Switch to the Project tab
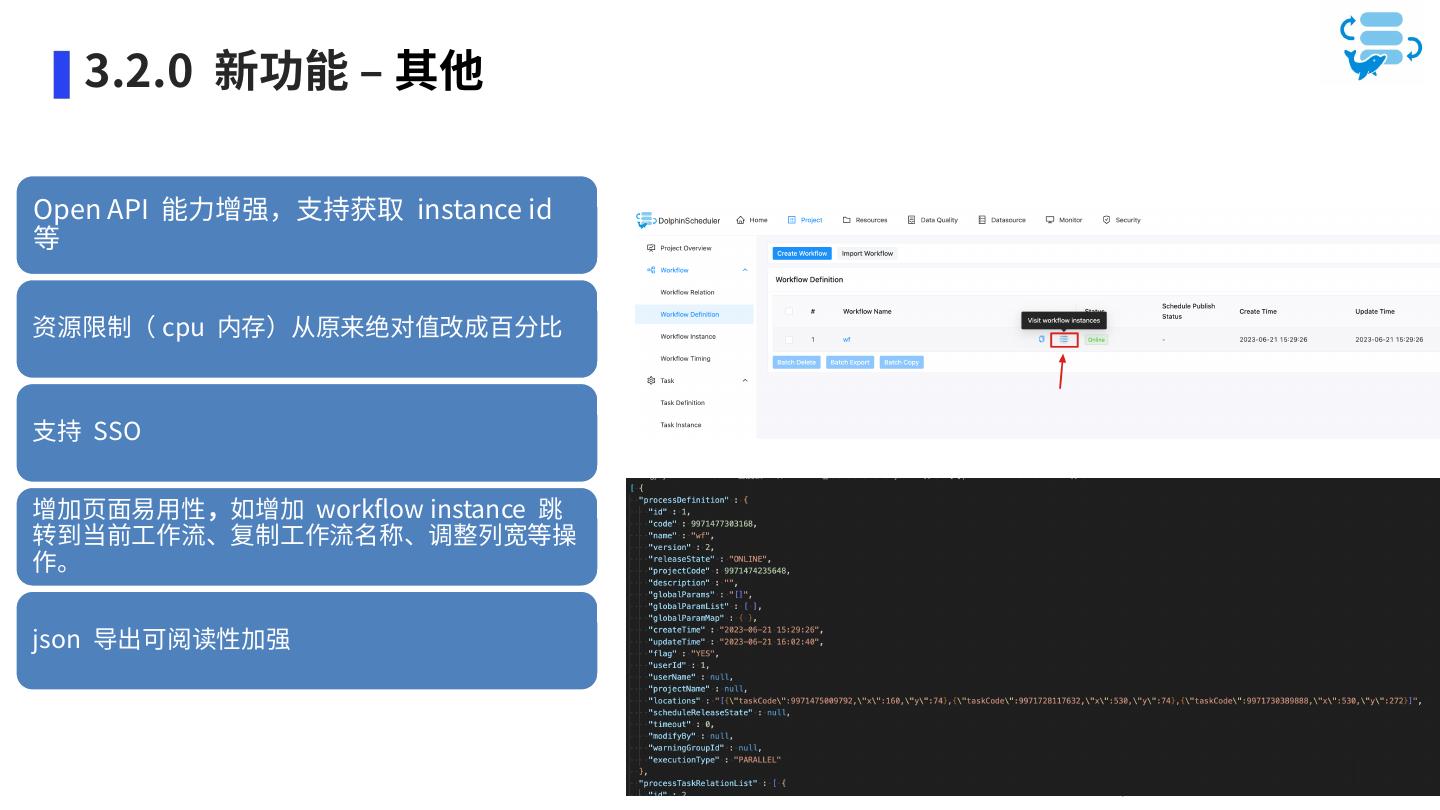This screenshot has height=810, width=1440. point(805,220)
